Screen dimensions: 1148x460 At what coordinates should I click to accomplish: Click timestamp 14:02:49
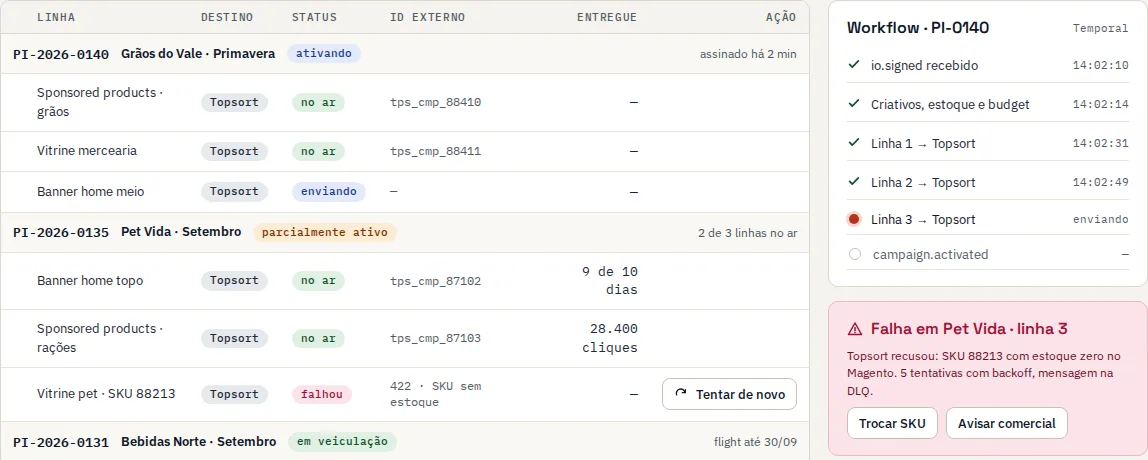pos(1100,182)
